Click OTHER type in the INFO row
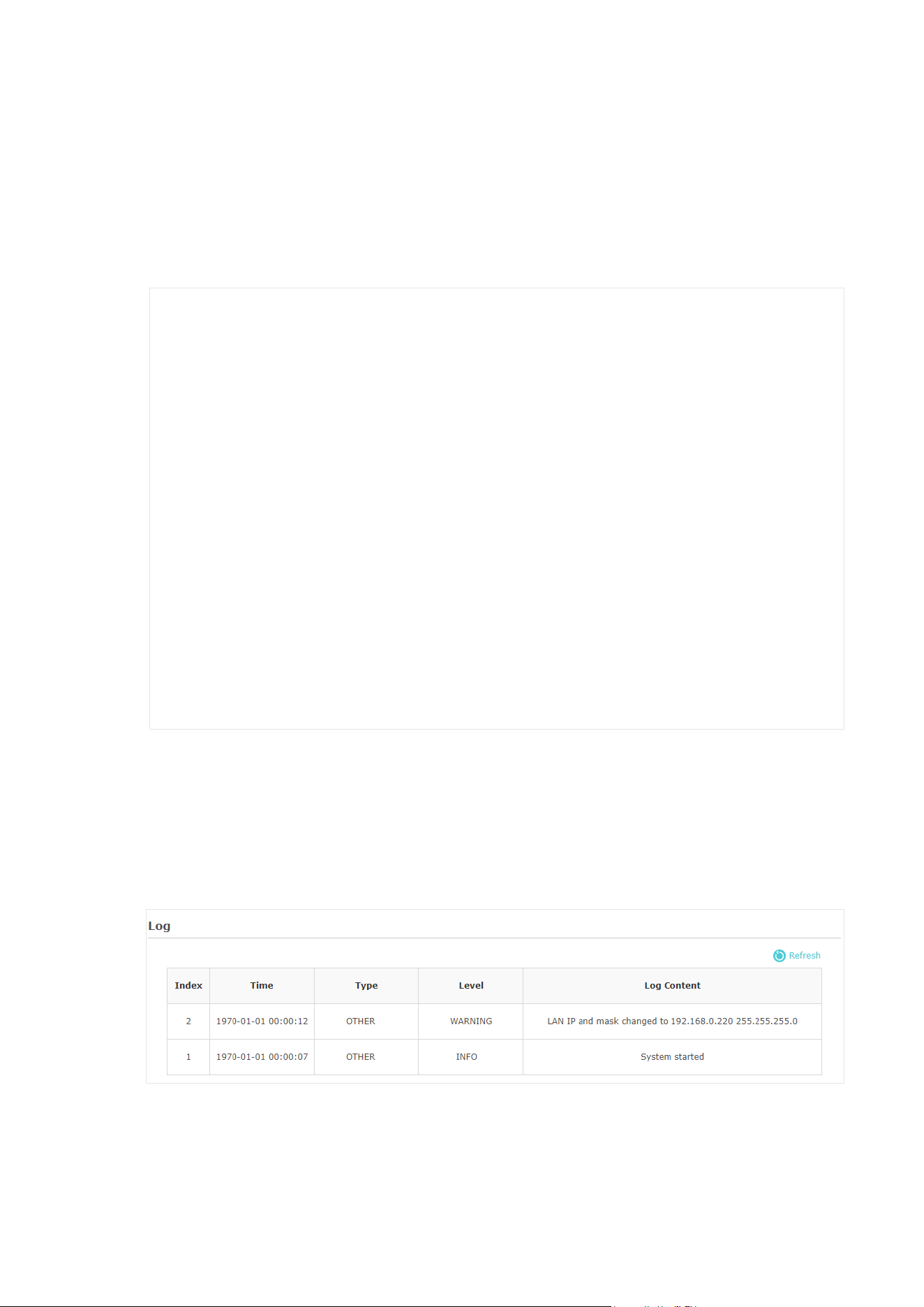The width and height of the screenshot is (924, 1307). [x=361, y=1057]
